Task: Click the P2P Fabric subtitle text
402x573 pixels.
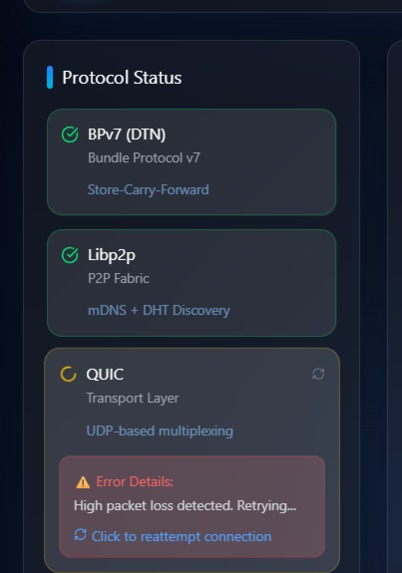Action: (x=118, y=278)
